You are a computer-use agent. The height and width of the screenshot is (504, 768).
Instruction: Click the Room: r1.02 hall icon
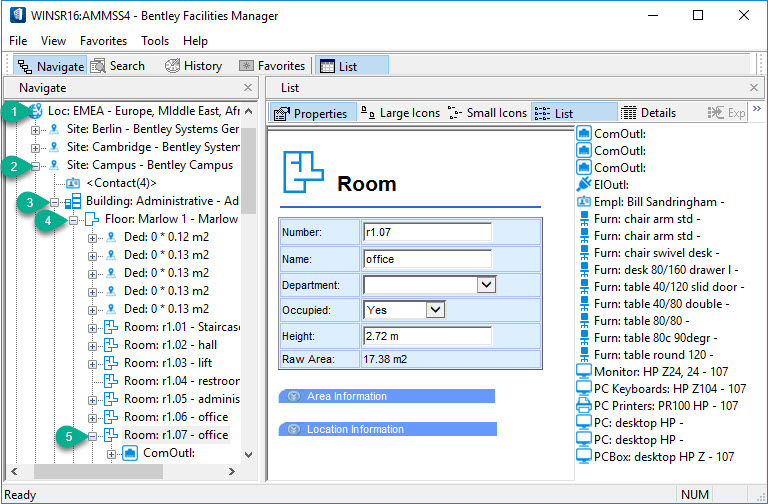(111, 345)
